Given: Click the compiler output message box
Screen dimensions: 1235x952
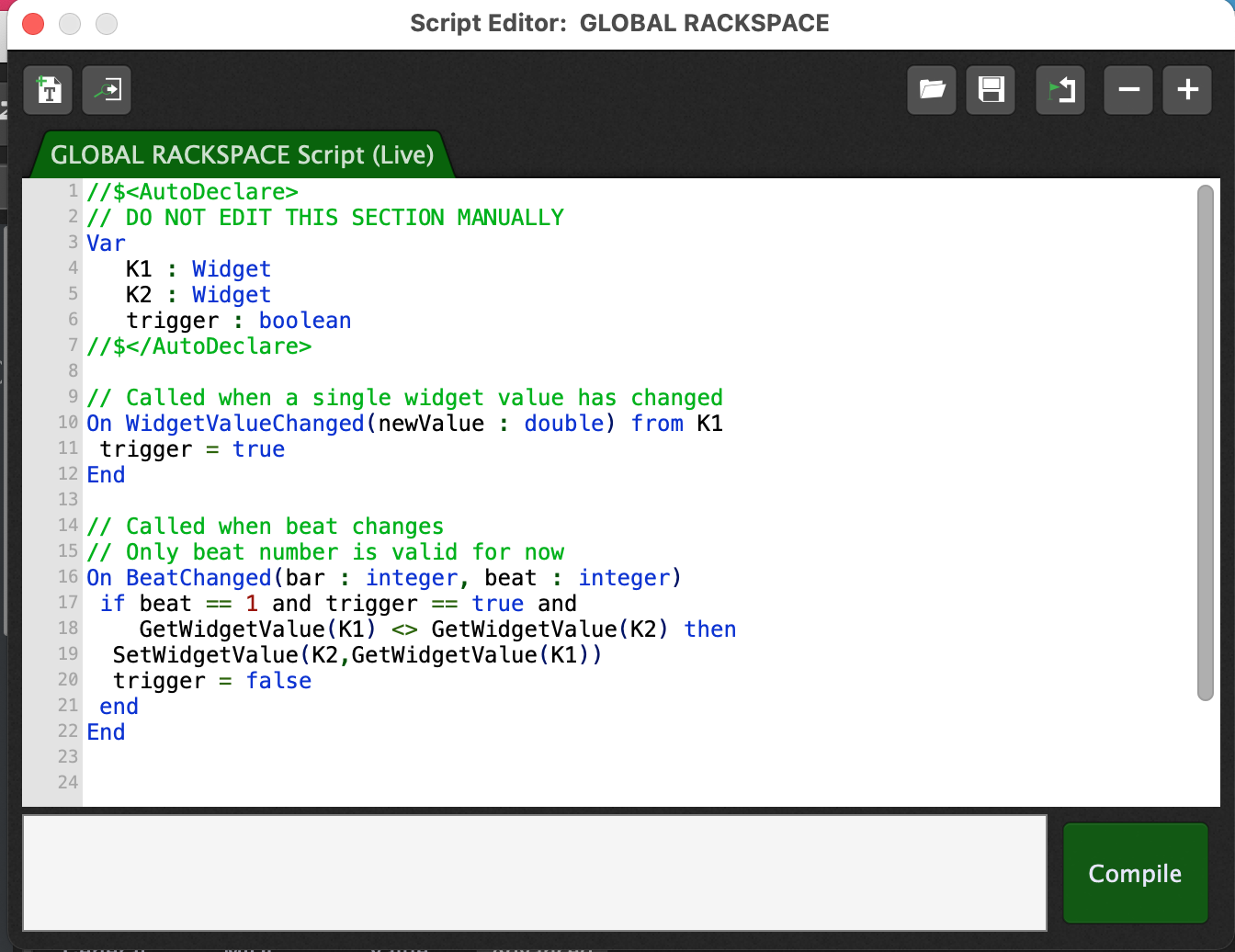Looking at the screenshot, I should coord(535,873).
